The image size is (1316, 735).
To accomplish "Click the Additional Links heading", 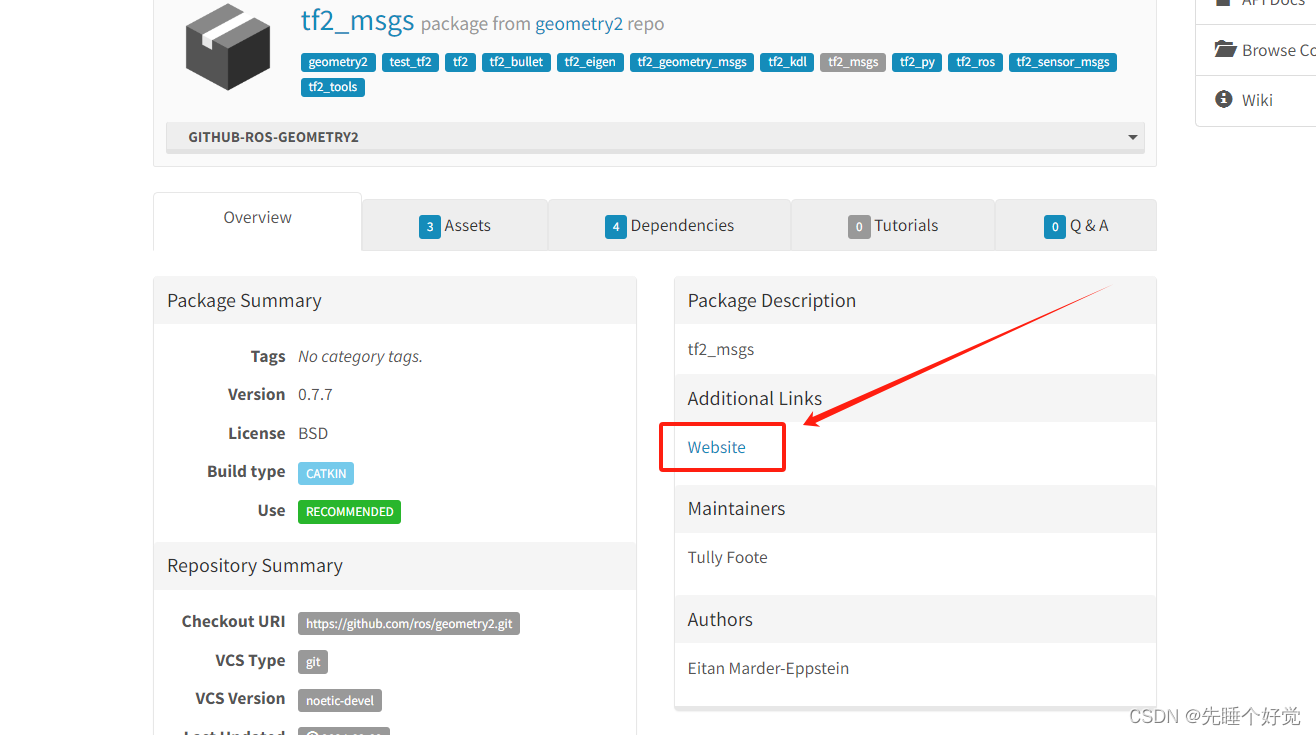I will click(x=755, y=398).
